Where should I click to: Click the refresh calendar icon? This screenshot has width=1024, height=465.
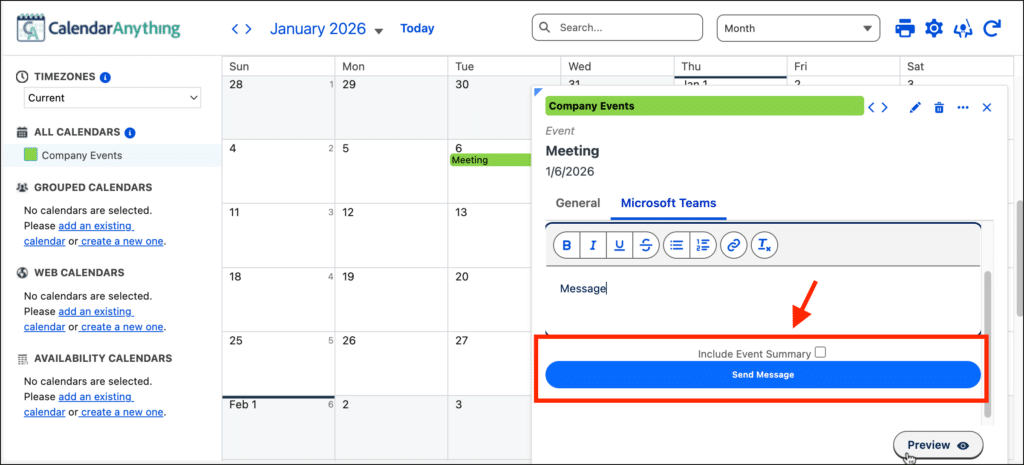[x=992, y=28]
